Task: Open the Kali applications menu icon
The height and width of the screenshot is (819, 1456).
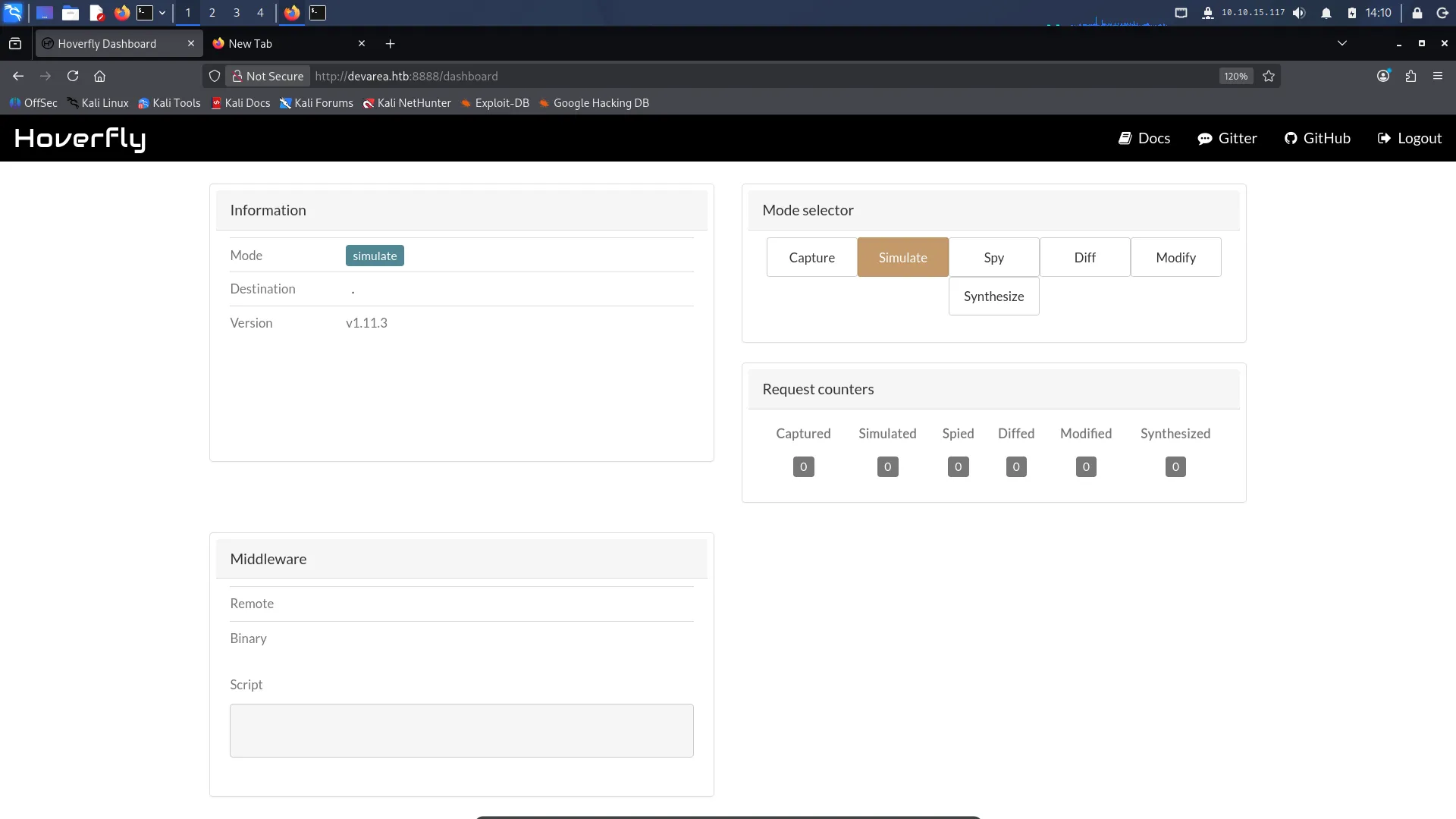Action: click(x=14, y=12)
